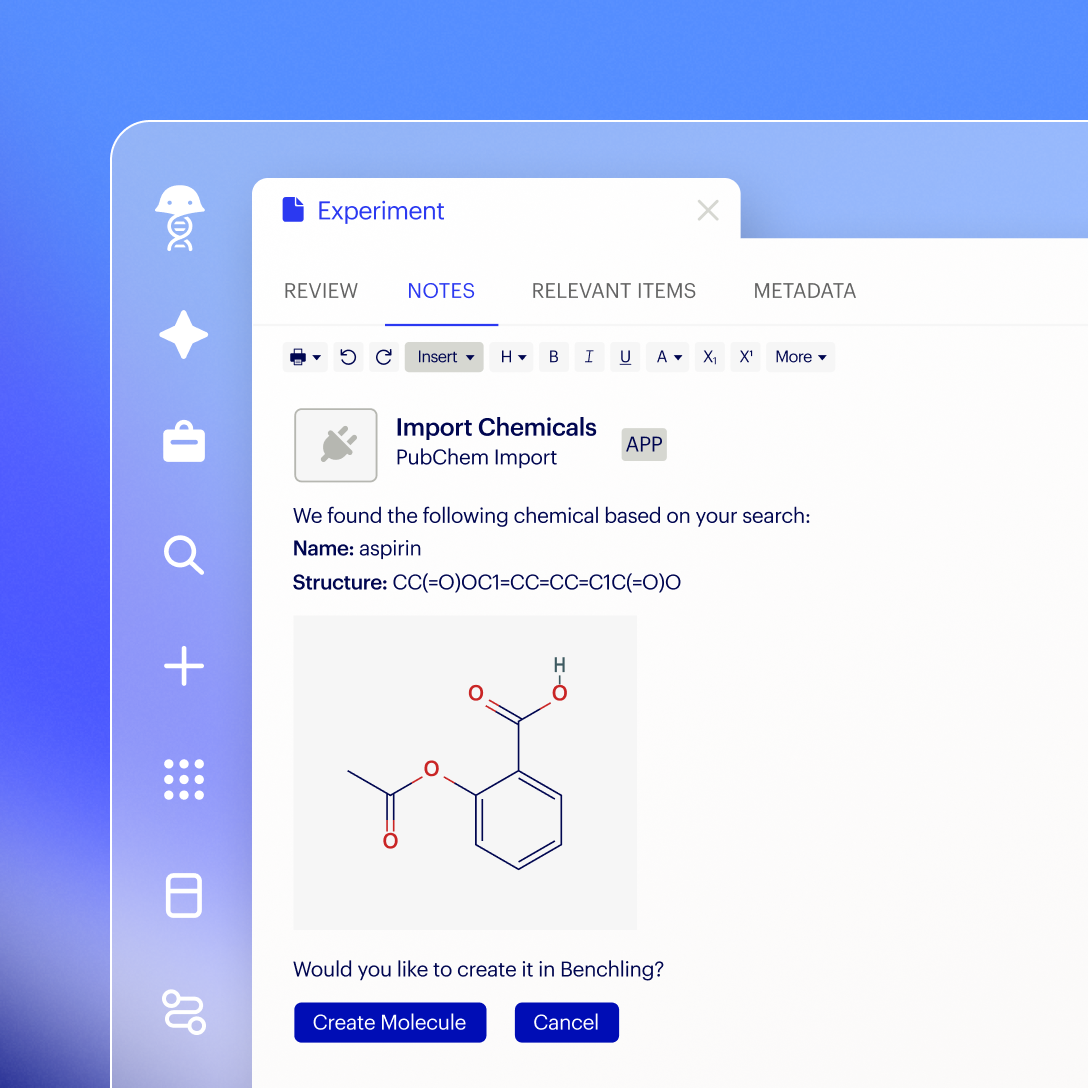
Task: Click the aspirin molecule structure image
Action: pos(465,772)
